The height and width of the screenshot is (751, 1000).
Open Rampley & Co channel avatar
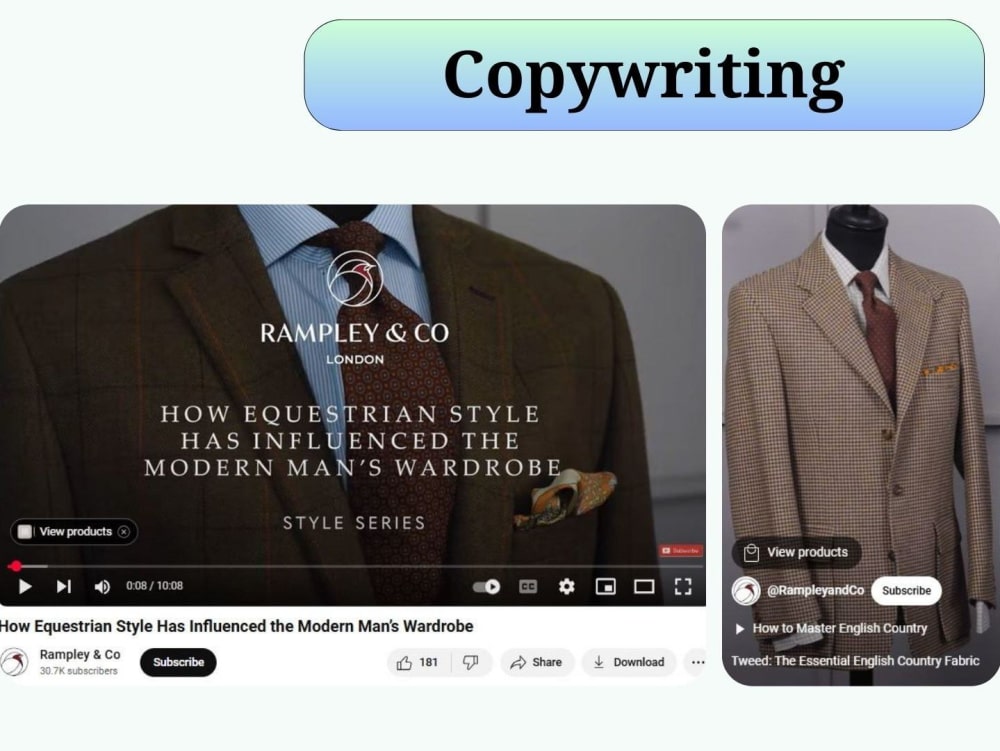point(14,662)
